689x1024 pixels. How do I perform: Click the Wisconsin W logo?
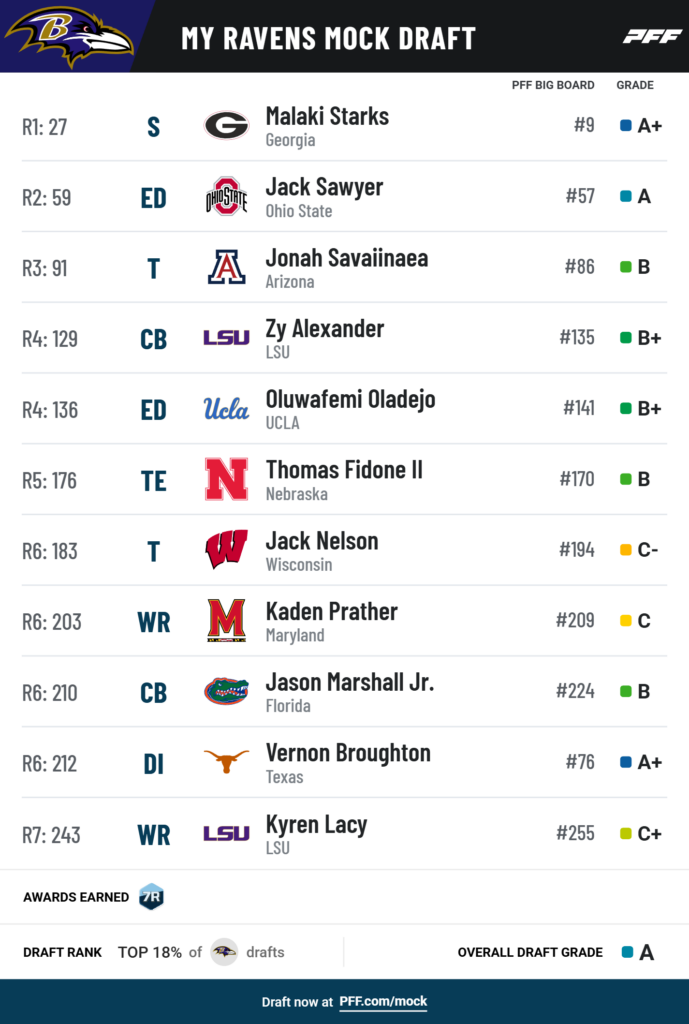[226, 551]
